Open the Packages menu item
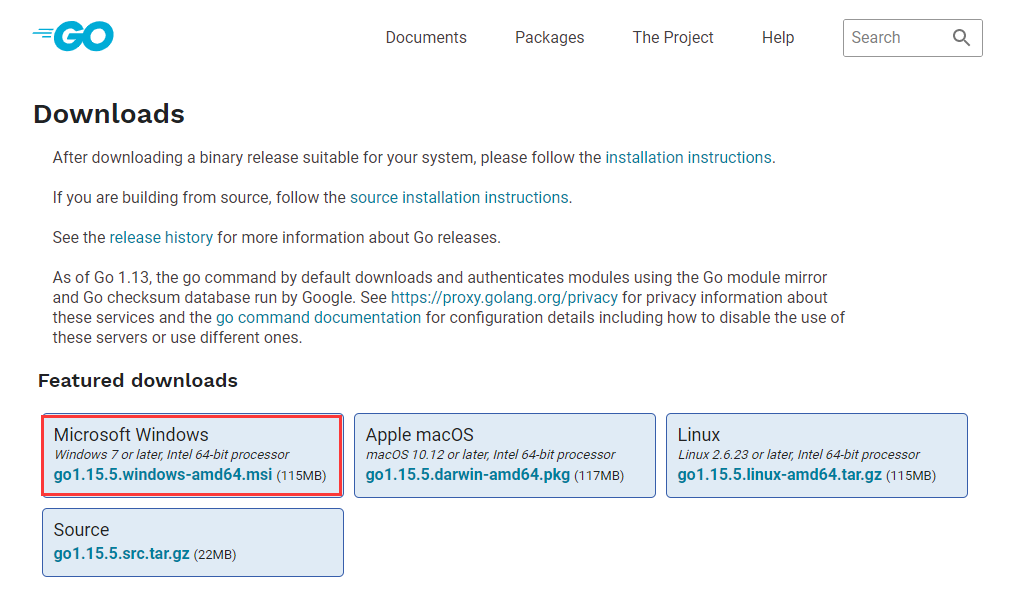Viewport: 1021px width, 595px height. coord(549,38)
